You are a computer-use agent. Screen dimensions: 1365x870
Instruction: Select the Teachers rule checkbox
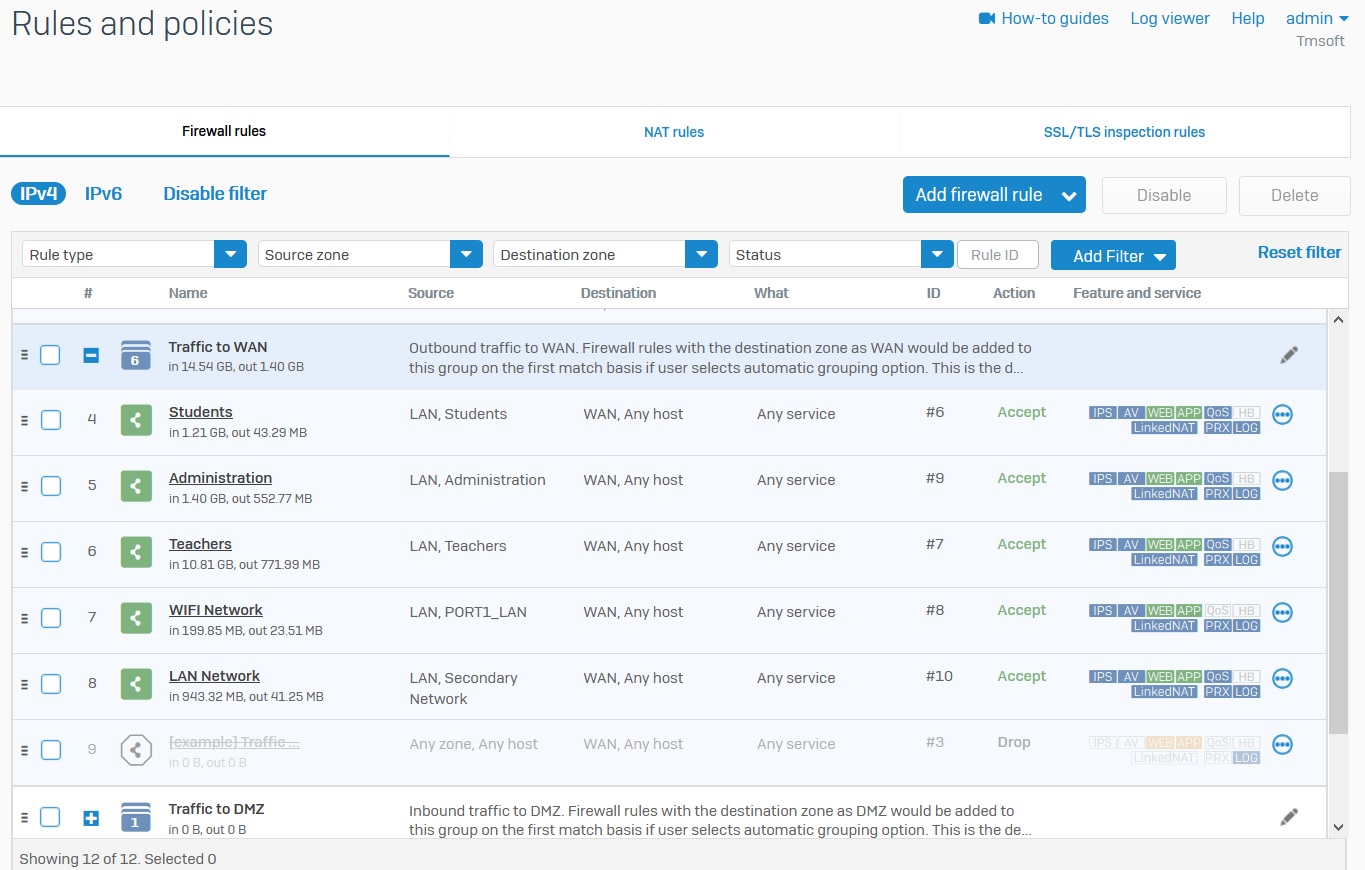(51, 552)
